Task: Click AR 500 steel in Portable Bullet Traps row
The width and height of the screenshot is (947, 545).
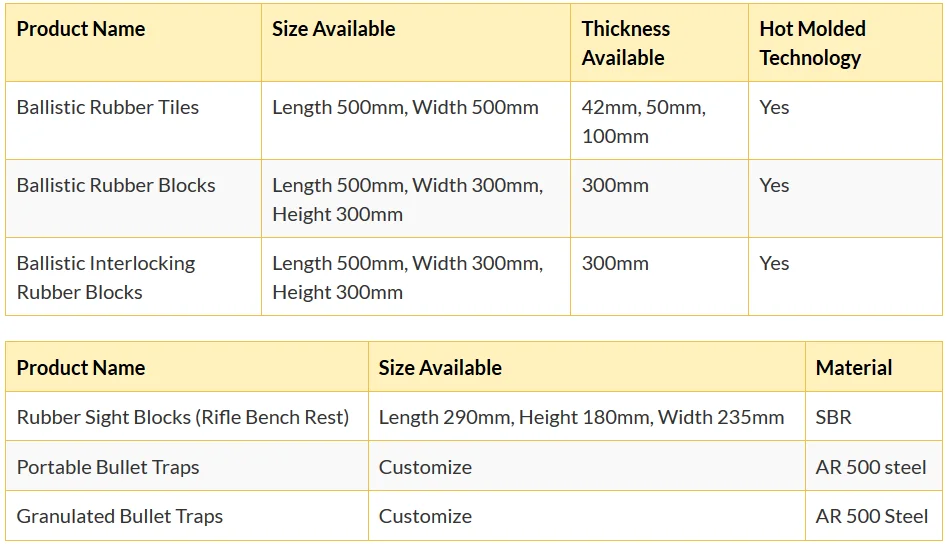Action: coord(871,467)
